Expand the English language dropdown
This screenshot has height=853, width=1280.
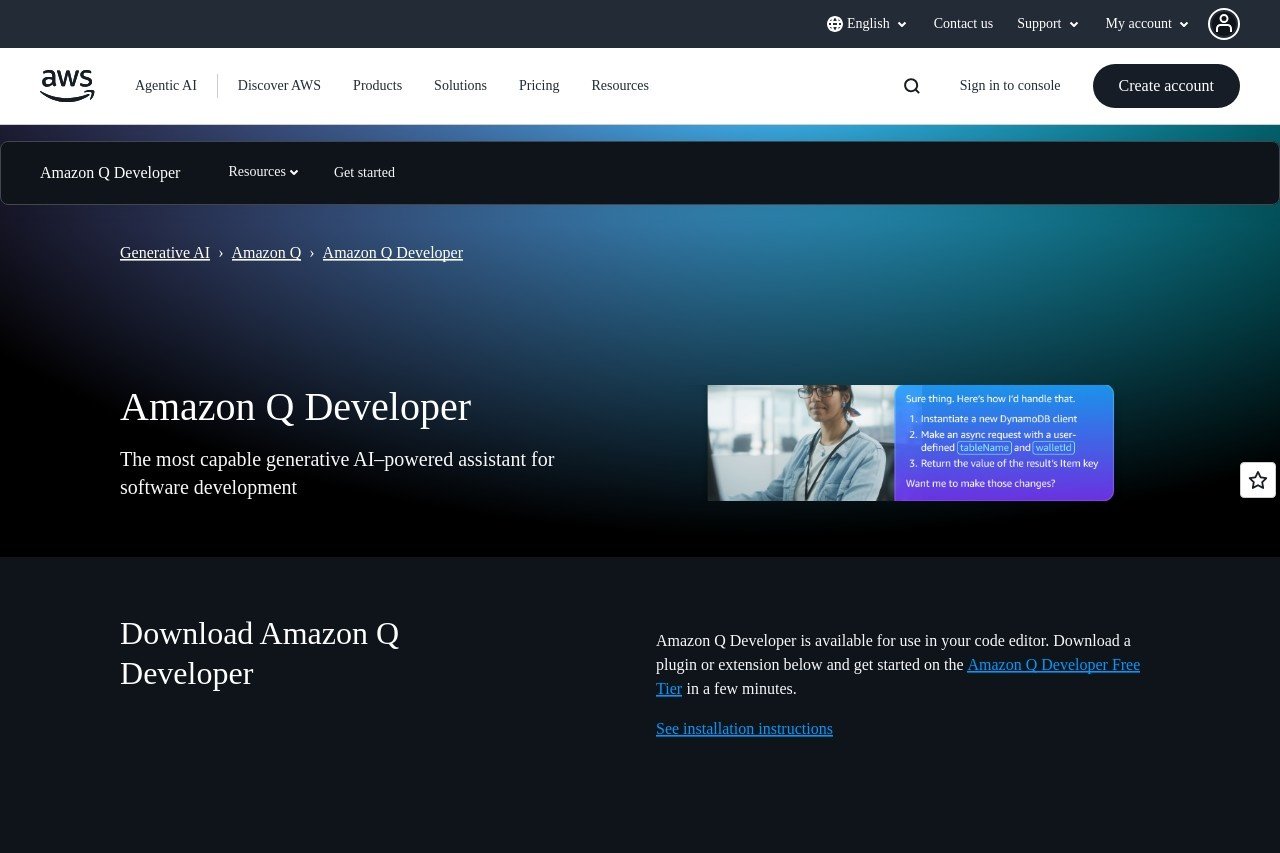867,24
